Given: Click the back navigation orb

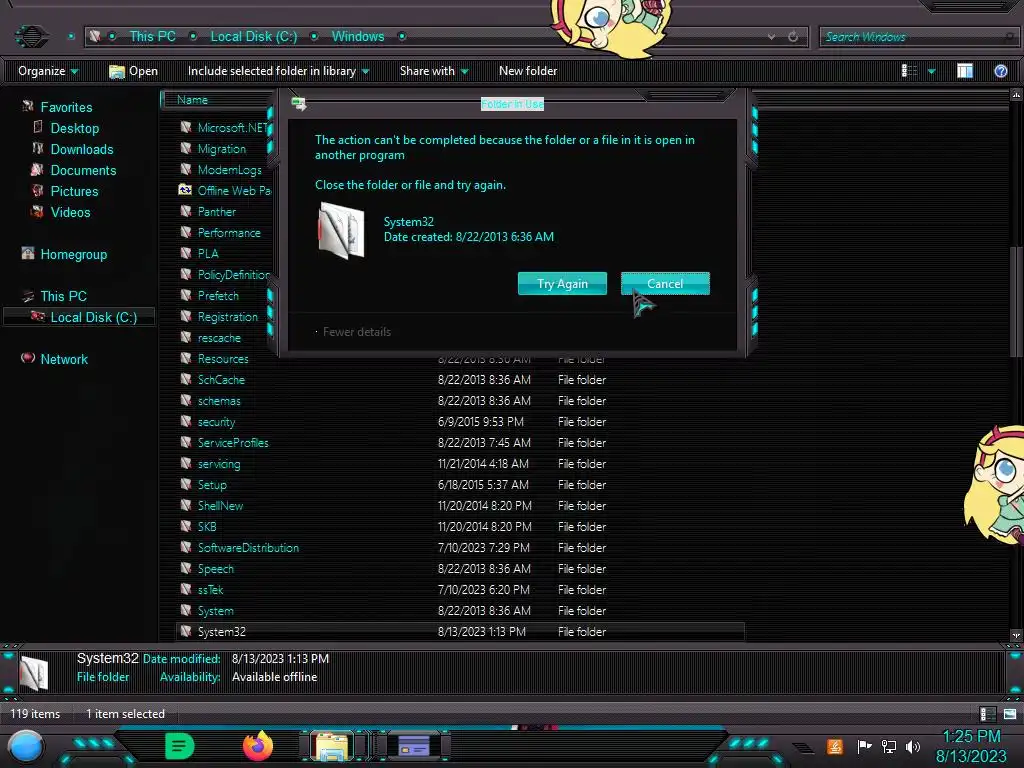Looking at the screenshot, I should [31, 36].
